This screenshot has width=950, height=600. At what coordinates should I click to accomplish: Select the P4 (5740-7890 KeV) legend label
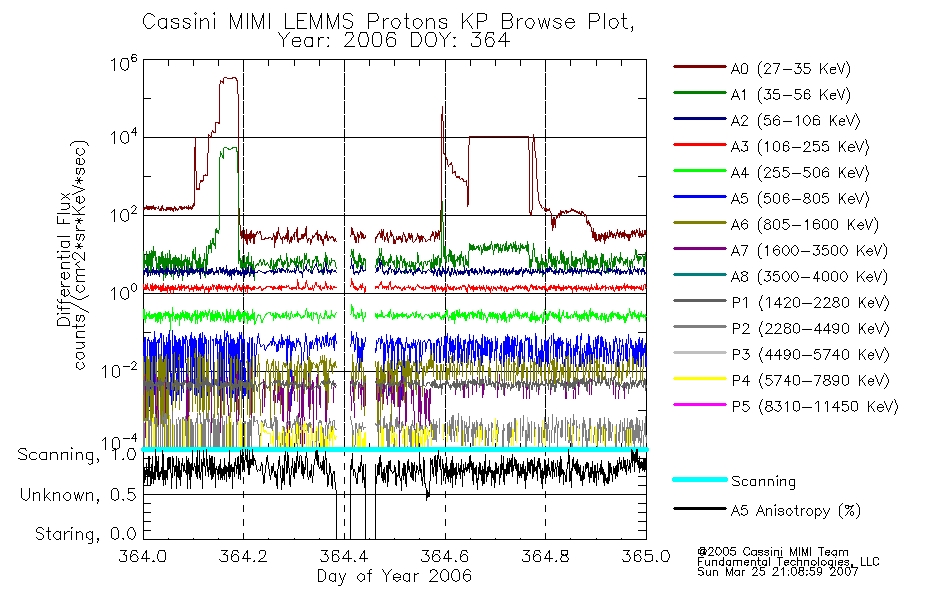click(x=811, y=381)
